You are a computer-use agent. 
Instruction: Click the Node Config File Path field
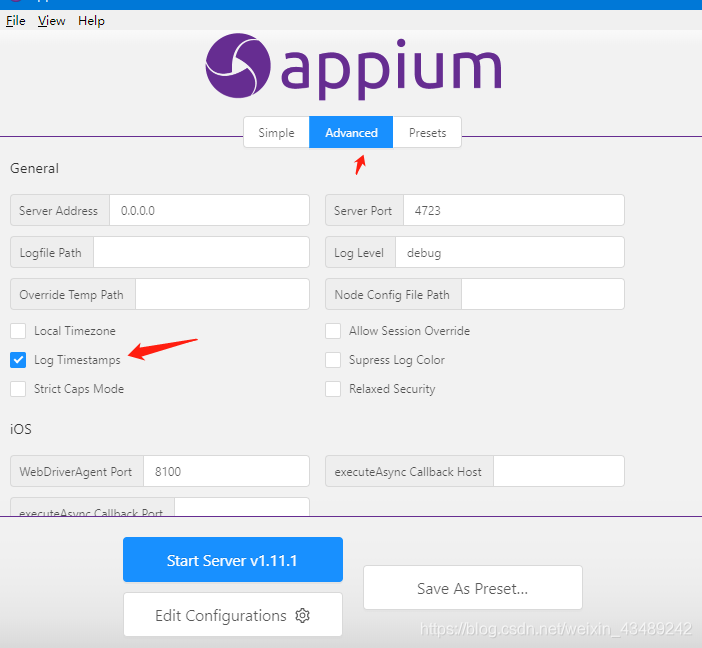coord(543,294)
